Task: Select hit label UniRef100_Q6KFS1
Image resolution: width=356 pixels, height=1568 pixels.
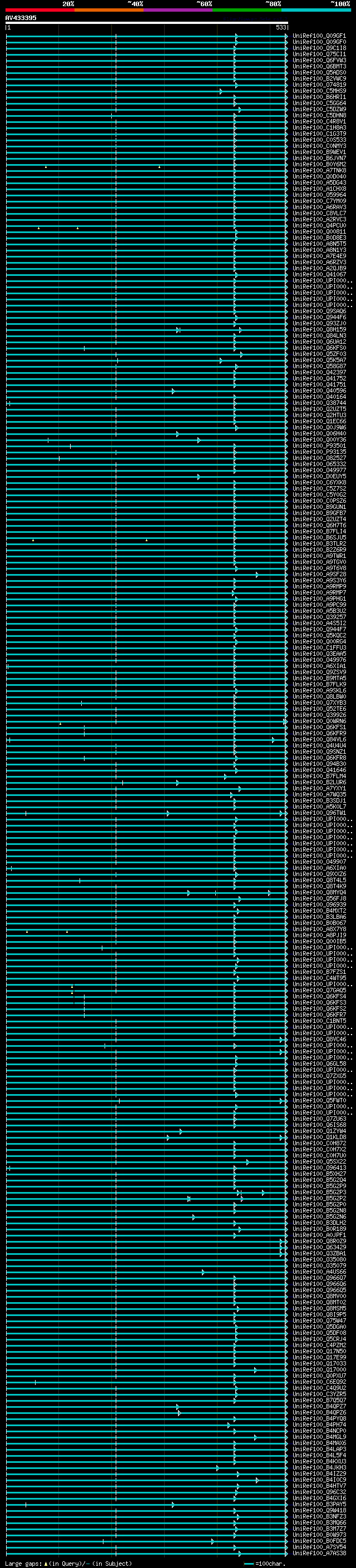Action: coord(319,727)
